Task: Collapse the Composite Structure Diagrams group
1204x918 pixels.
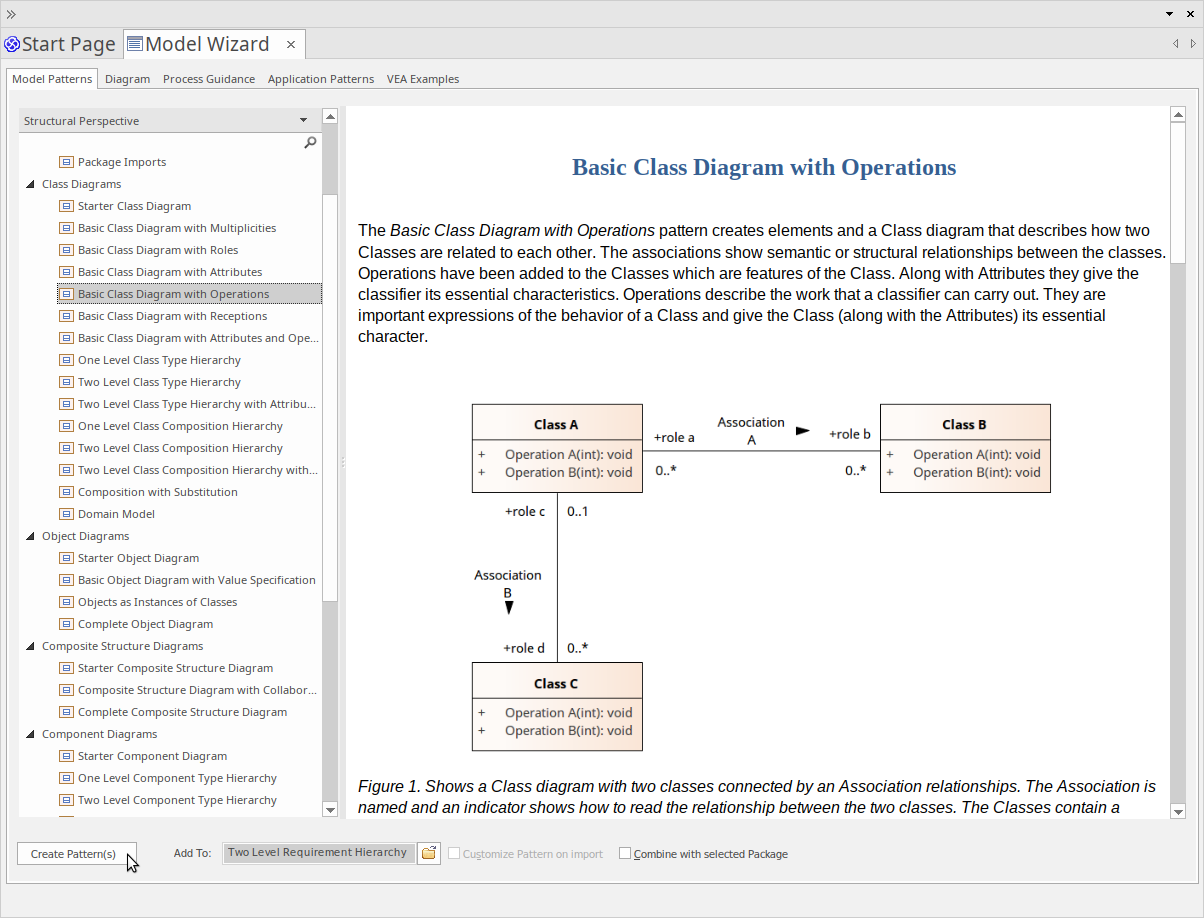Action: [31, 646]
